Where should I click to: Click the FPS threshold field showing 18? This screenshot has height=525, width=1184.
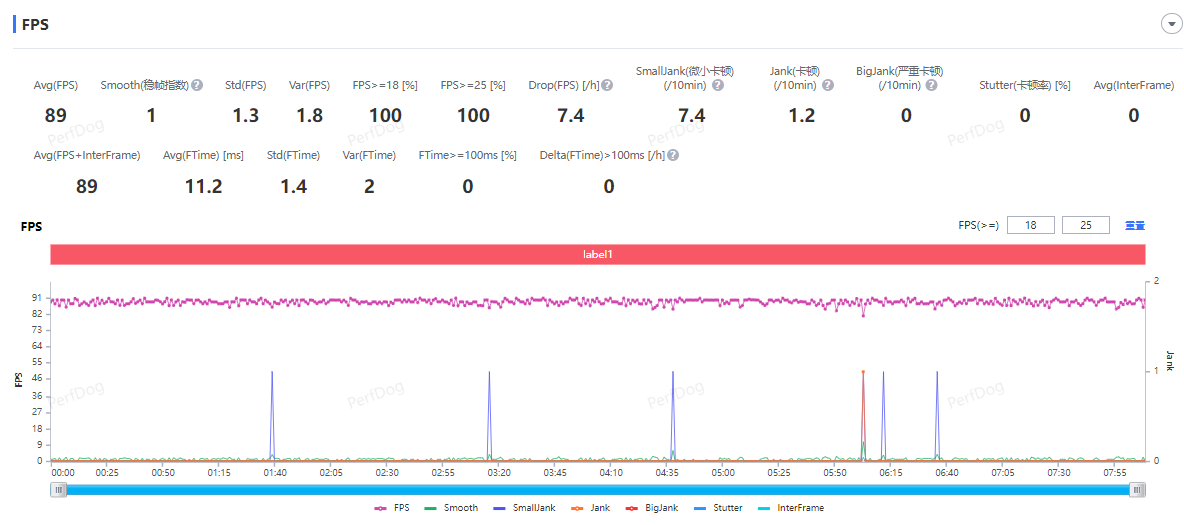[1030, 225]
